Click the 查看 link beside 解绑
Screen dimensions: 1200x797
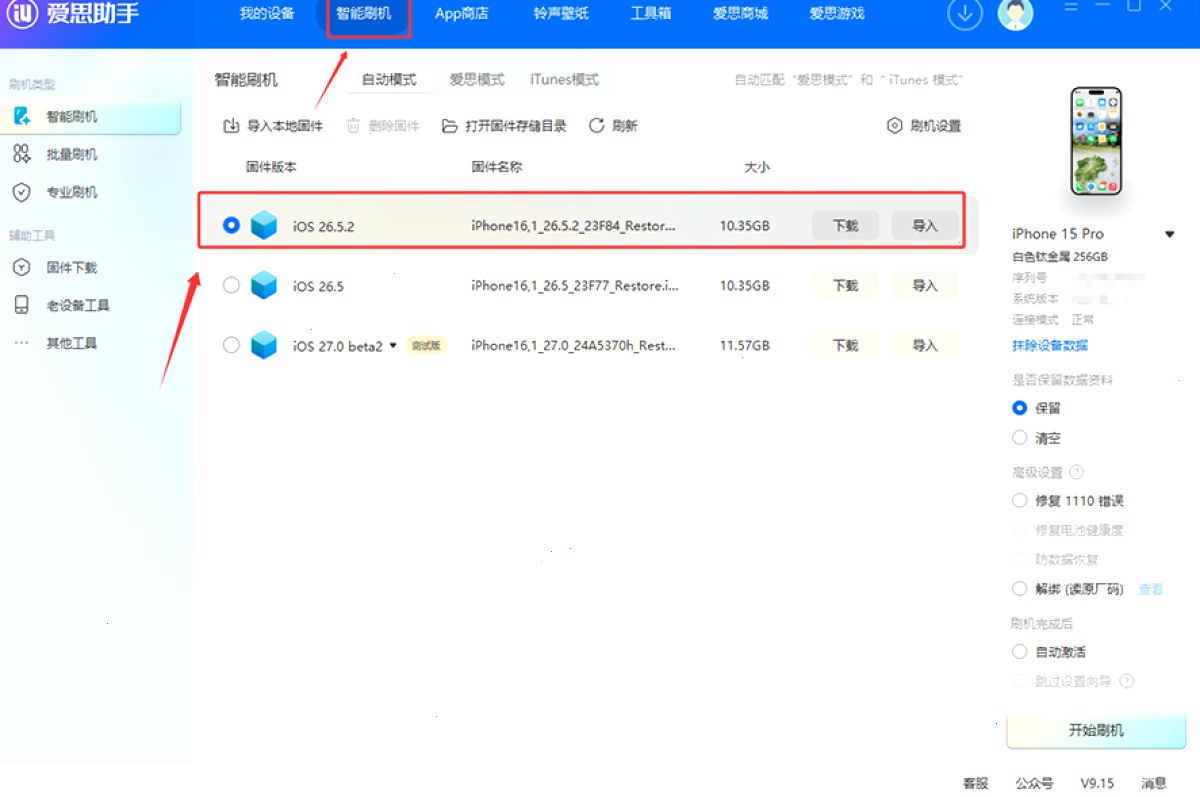tap(1151, 589)
